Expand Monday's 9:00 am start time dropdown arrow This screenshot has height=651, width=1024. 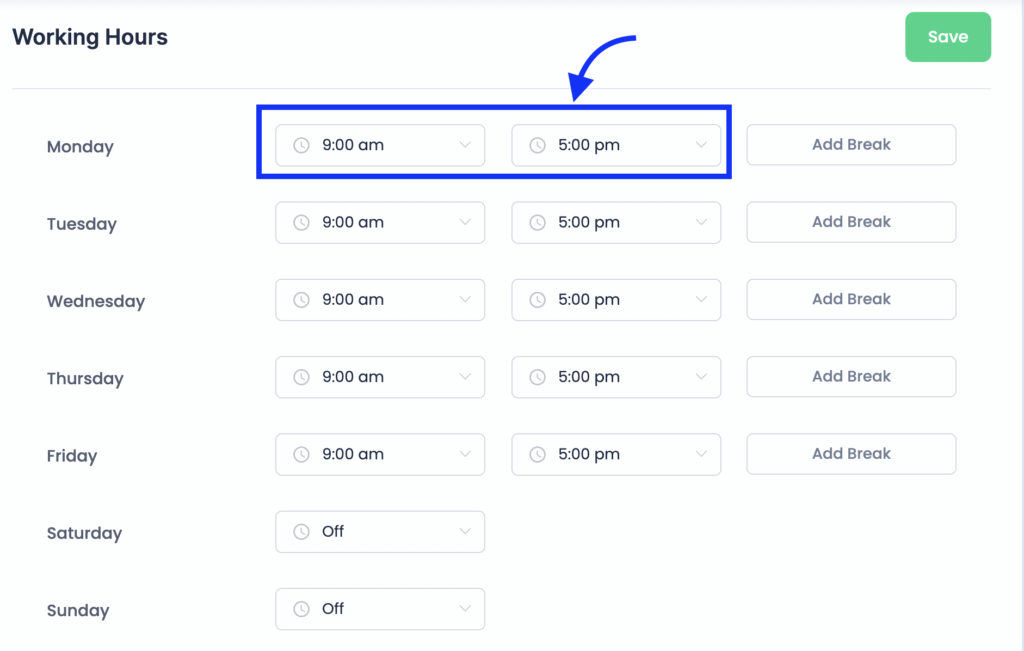pyautogui.click(x=465, y=145)
